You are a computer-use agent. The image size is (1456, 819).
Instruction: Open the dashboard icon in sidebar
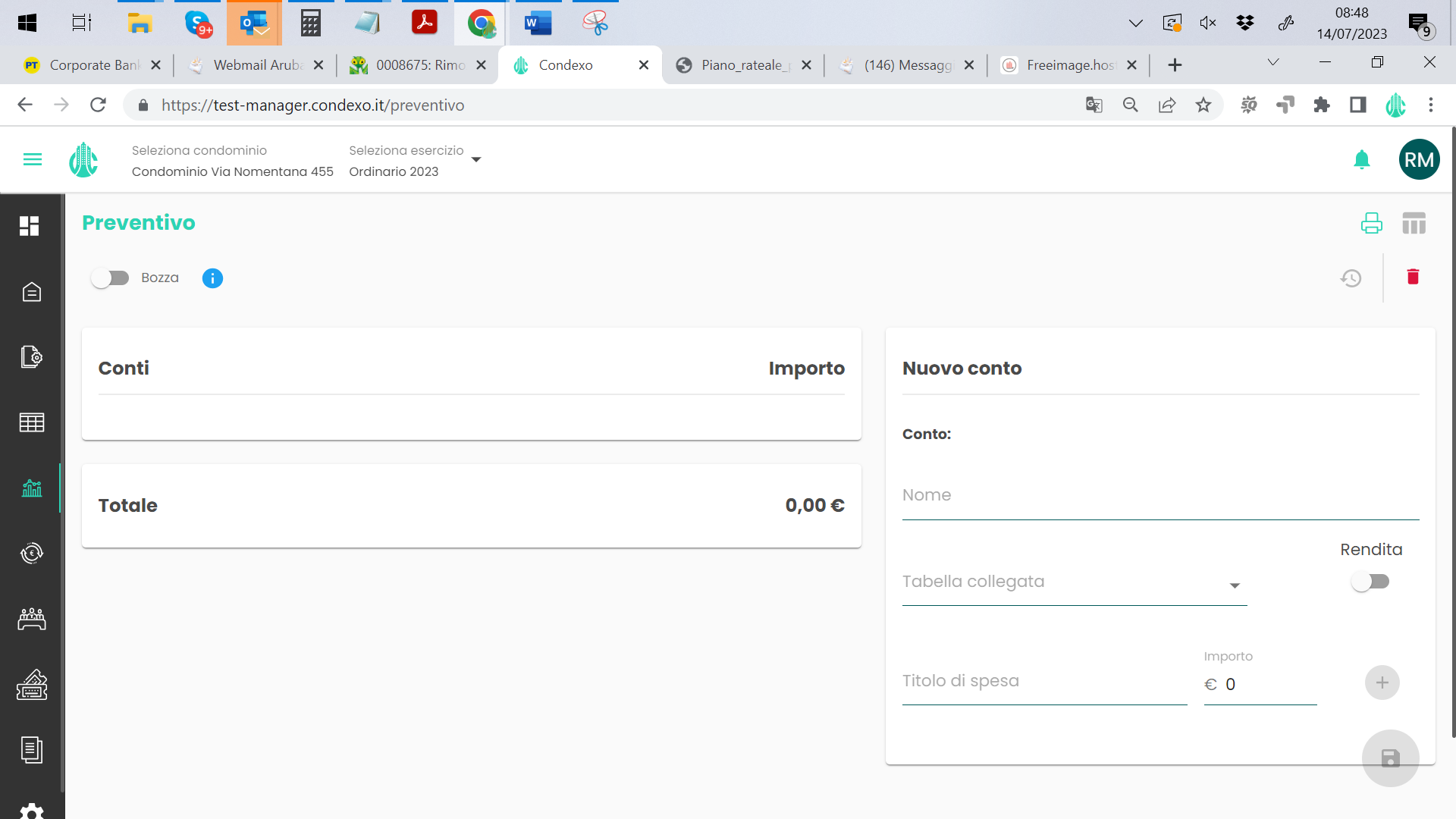tap(30, 225)
